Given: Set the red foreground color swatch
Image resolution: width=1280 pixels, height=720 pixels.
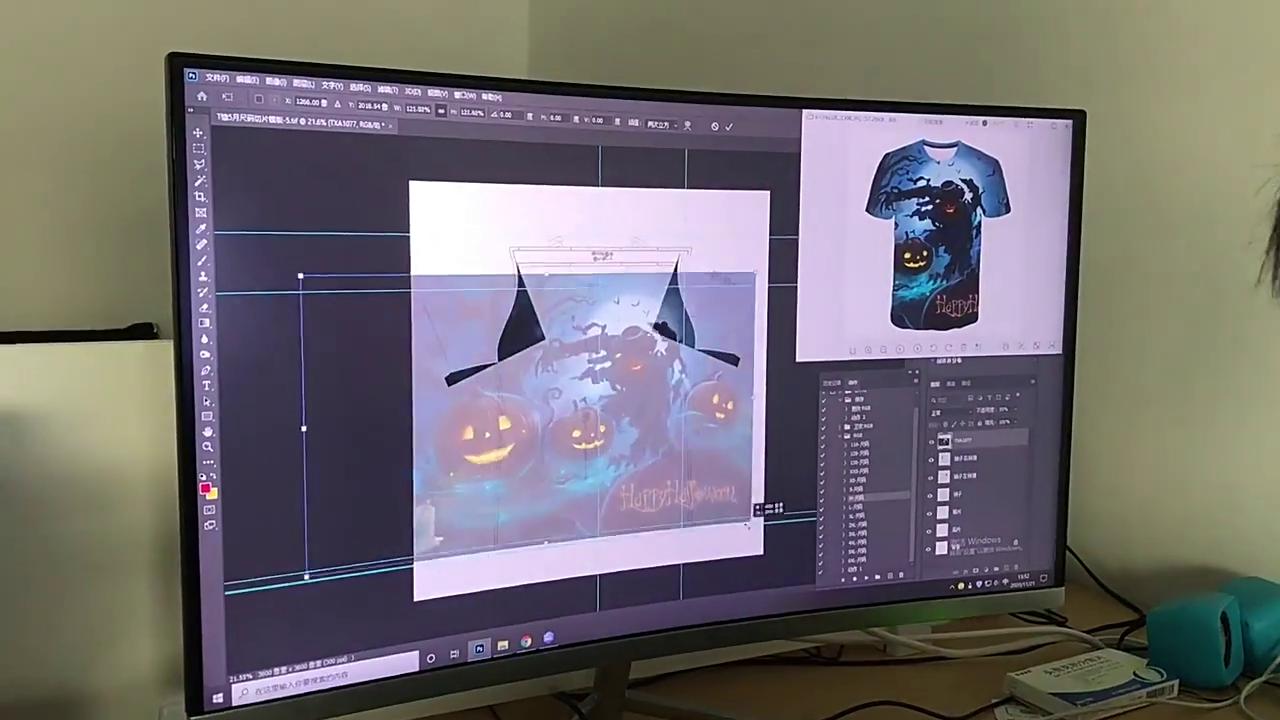Looking at the screenshot, I should [x=205, y=488].
